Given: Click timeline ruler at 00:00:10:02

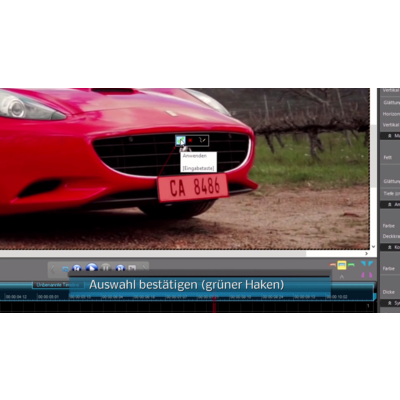Looking at the screenshot, I should 337,297.
